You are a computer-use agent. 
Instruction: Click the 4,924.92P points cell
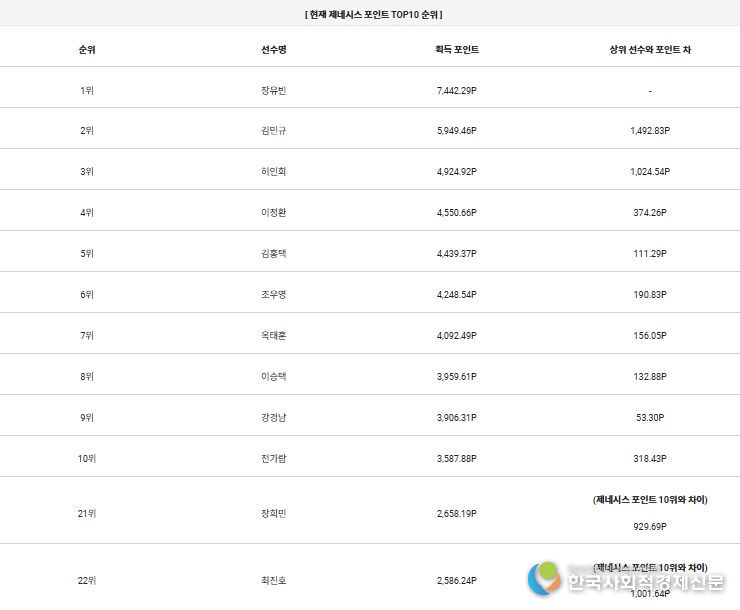(457, 172)
